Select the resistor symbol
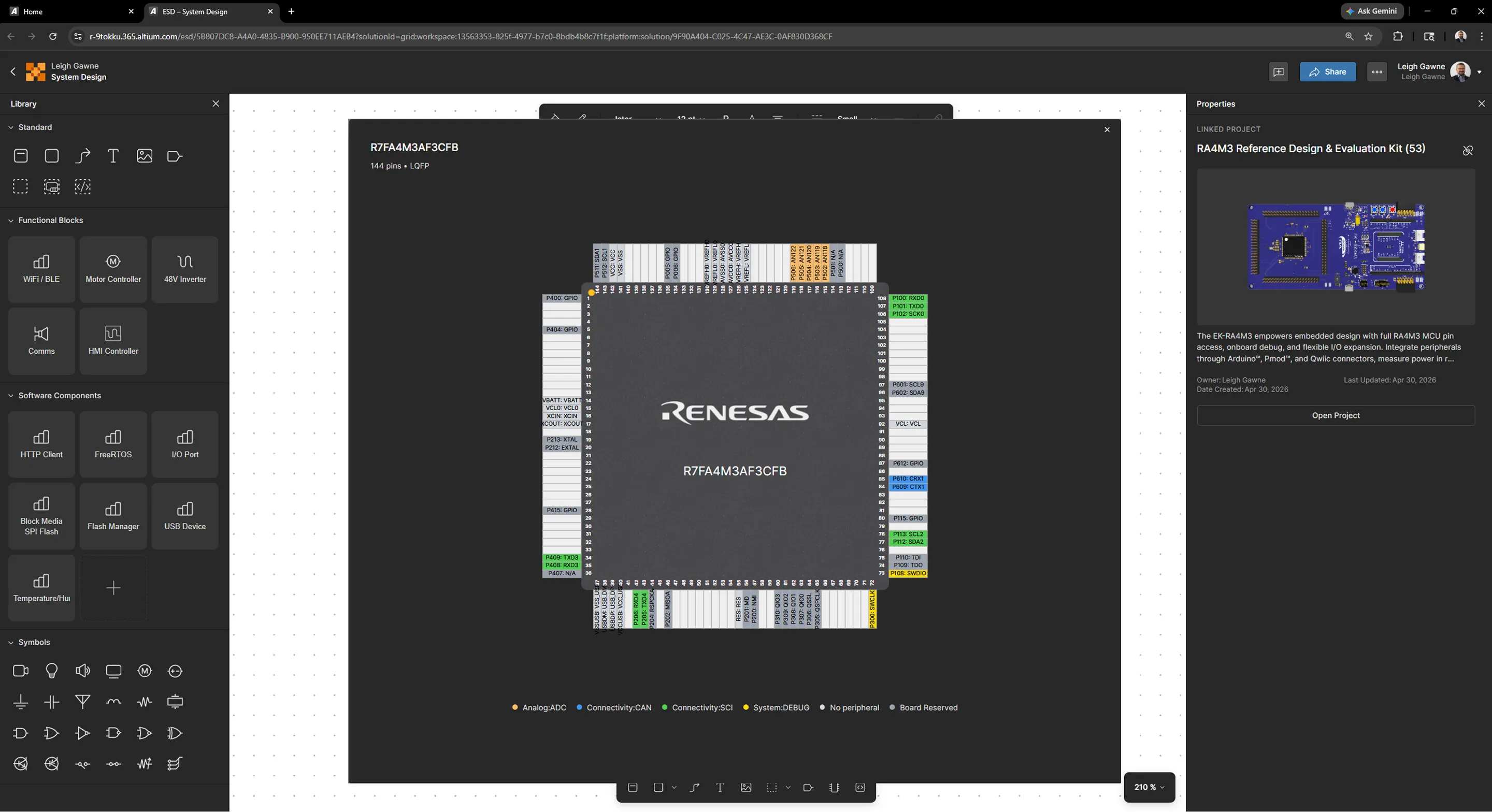This screenshot has height=812, width=1492. pos(144,702)
